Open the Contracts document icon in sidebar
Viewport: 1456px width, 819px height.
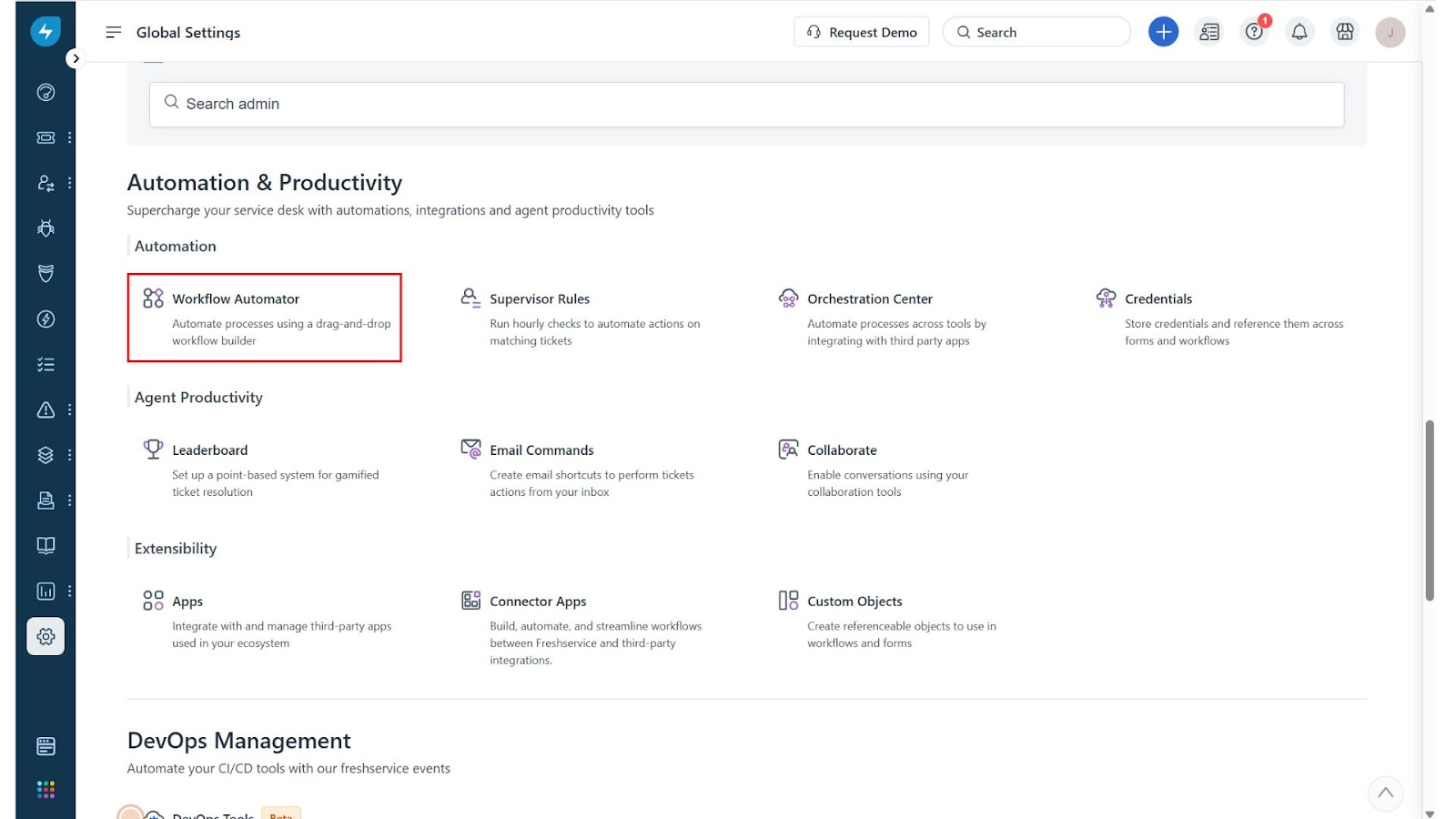(x=45, y=500)
